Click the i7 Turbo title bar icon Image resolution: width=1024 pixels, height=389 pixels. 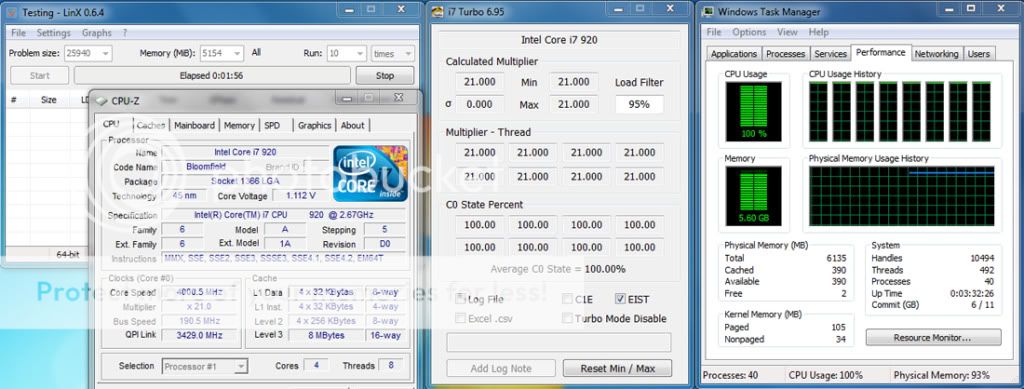coord(437,12)
